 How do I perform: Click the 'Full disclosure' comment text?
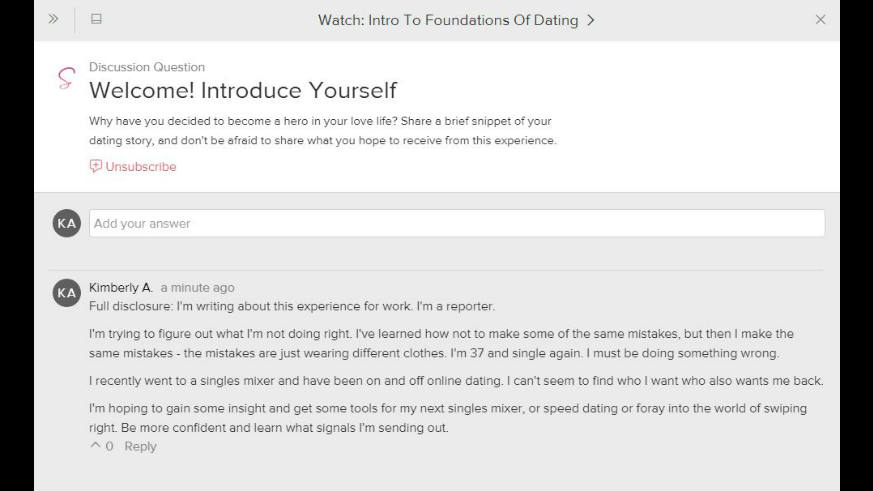[x=292, y=306]
